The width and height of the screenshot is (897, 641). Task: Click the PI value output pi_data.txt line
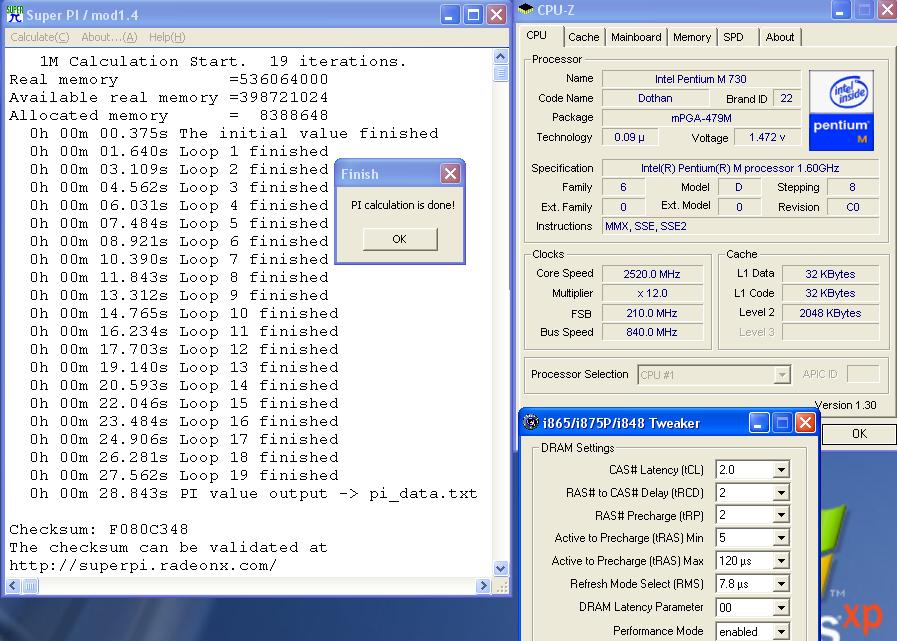(253, 493)
